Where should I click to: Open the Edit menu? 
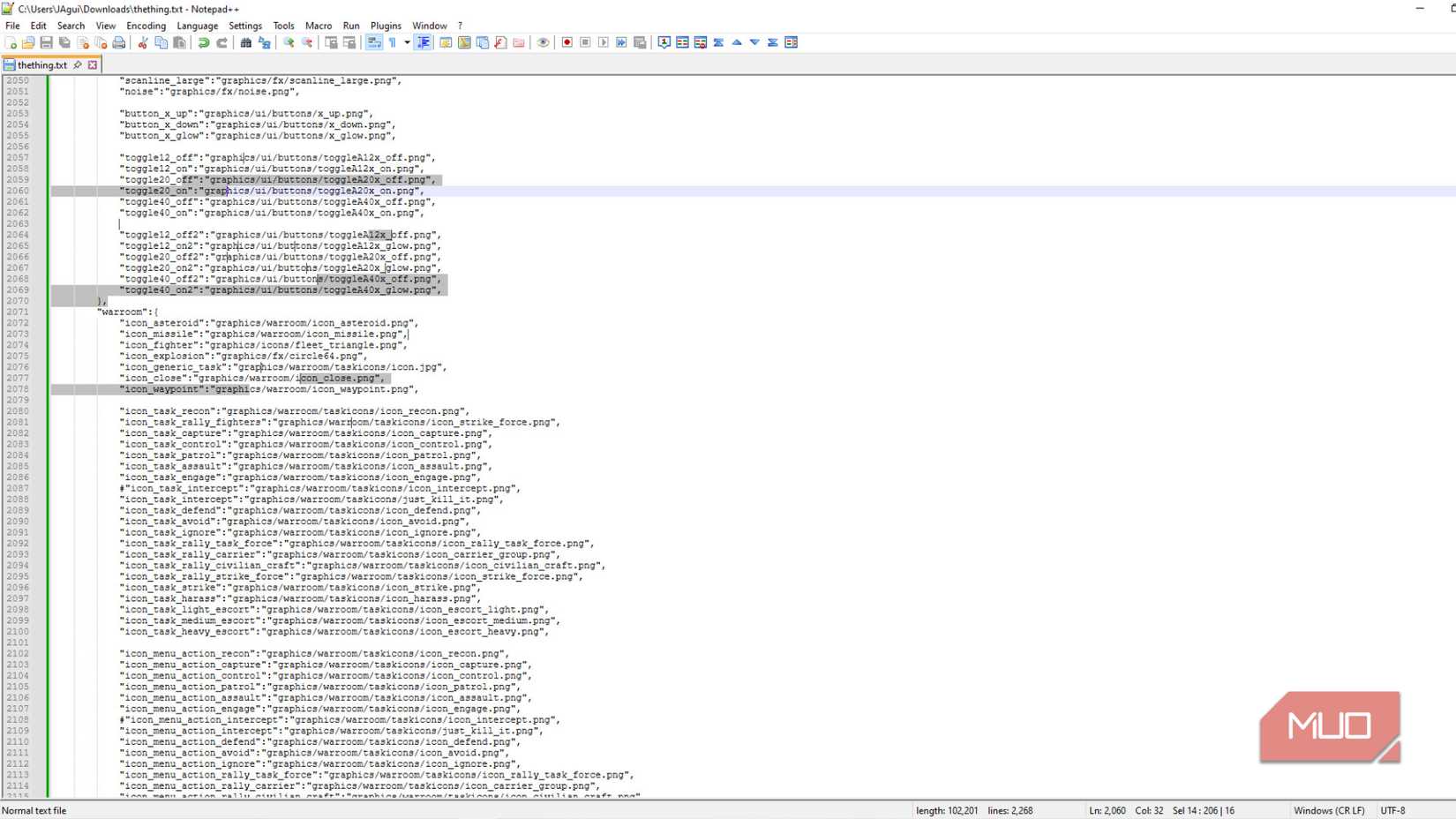[x=38, y=26]
